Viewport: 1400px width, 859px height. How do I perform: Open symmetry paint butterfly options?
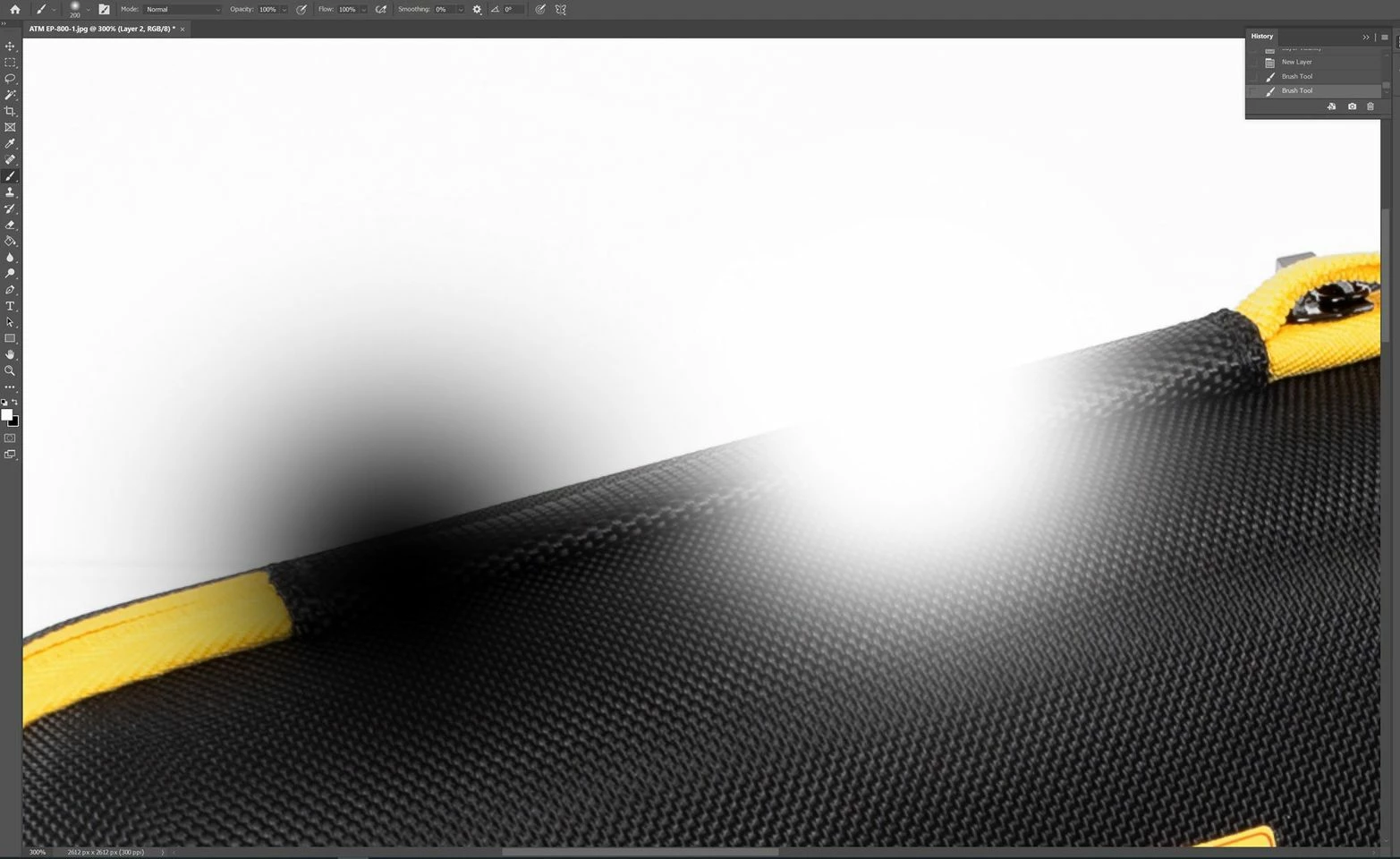(561, 9)
